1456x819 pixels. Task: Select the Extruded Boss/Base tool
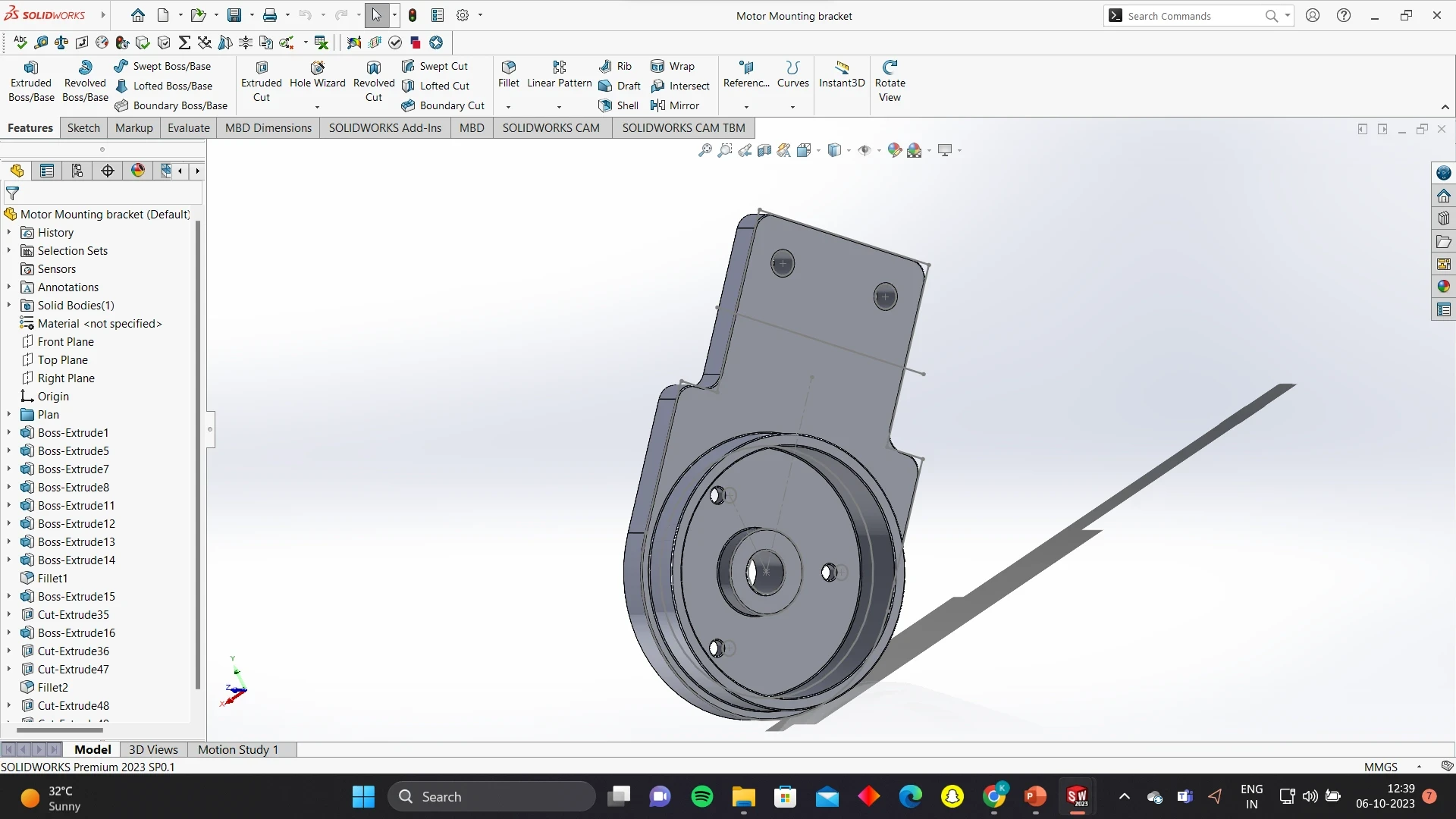click(31, 81)
